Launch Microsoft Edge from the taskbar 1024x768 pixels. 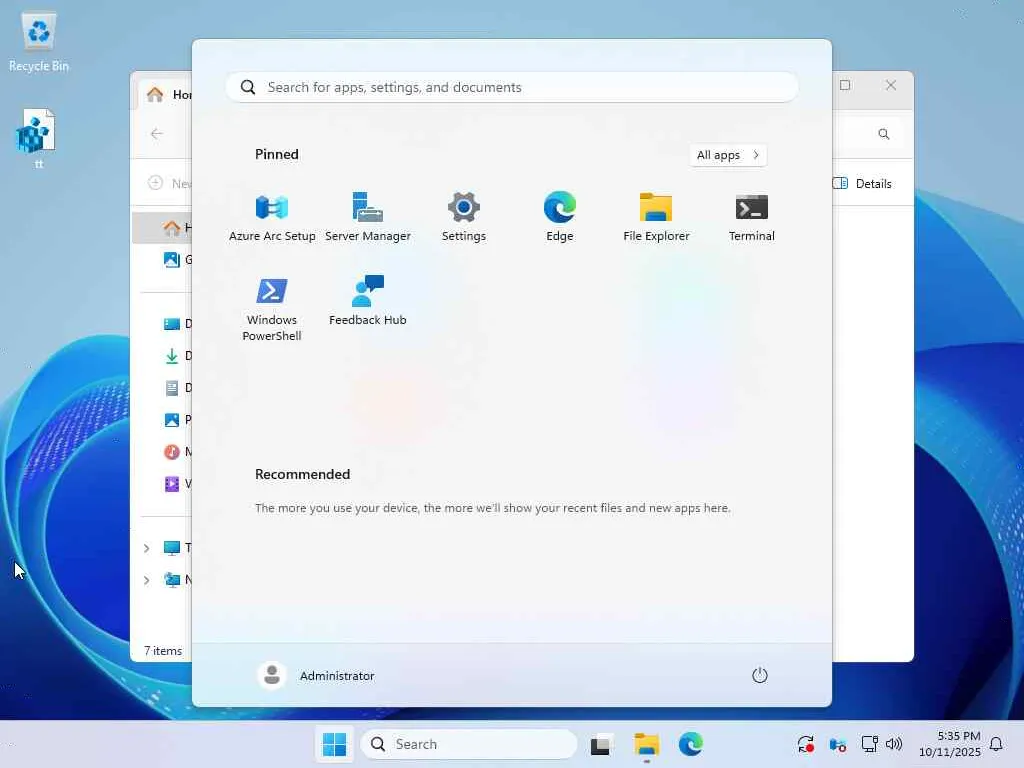point(690,744)
